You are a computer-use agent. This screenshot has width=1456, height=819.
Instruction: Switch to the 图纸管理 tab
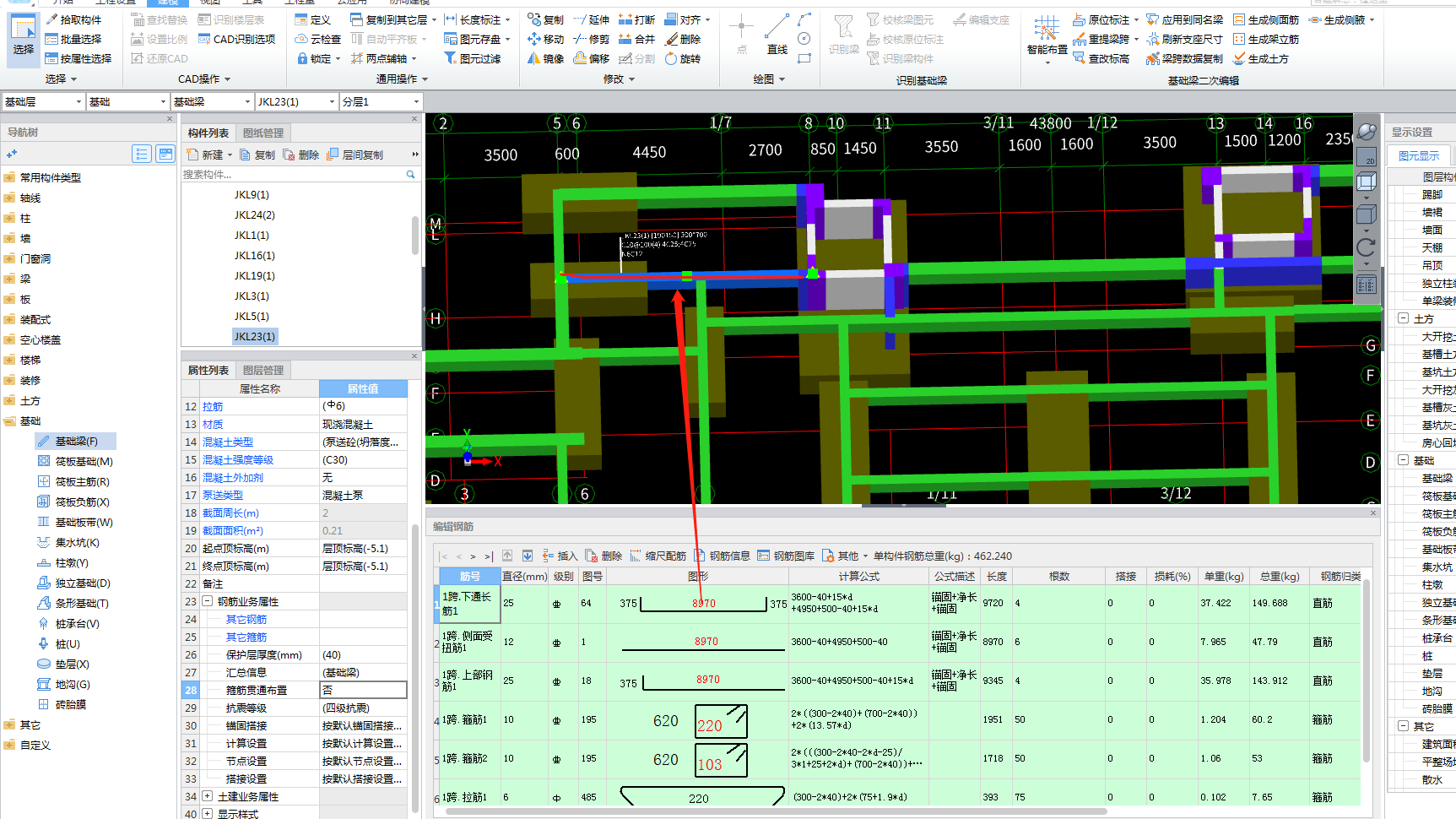(x=263, y=133)
